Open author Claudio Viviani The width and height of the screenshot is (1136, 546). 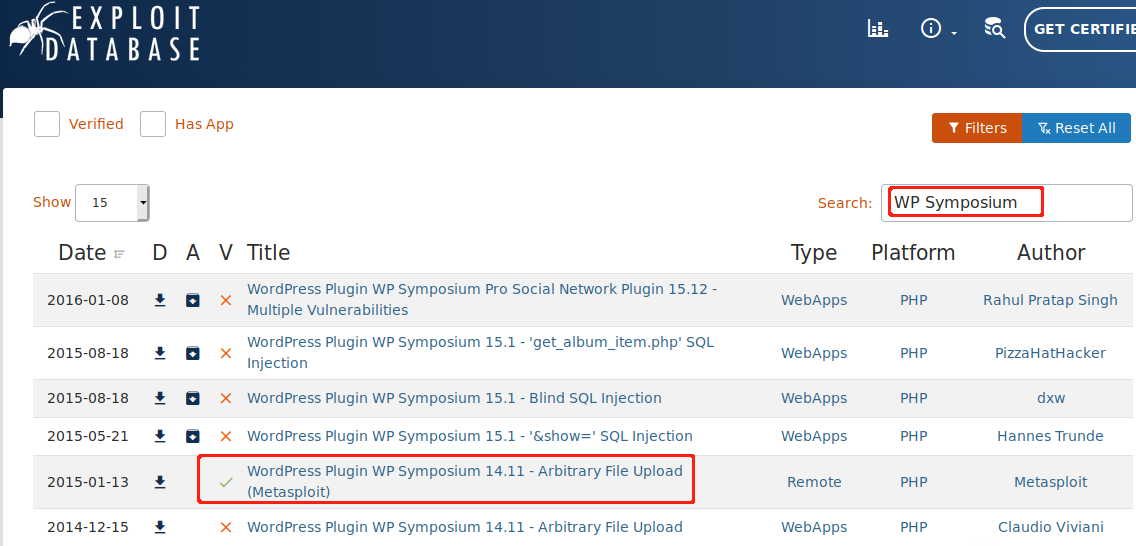click(1050, 527)
